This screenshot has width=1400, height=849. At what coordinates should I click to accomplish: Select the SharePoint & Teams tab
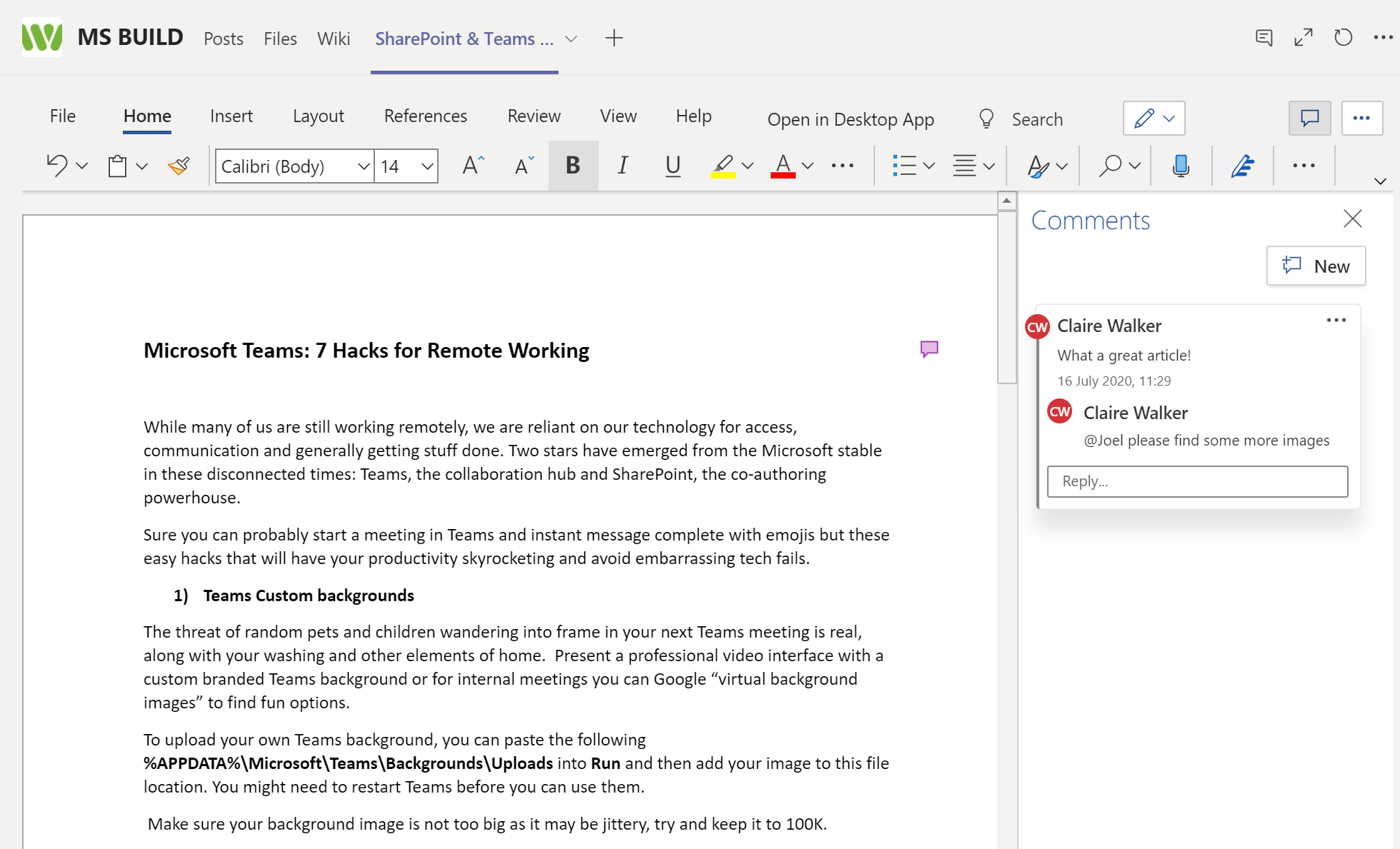pyautogui.click(x=464, y=39)
